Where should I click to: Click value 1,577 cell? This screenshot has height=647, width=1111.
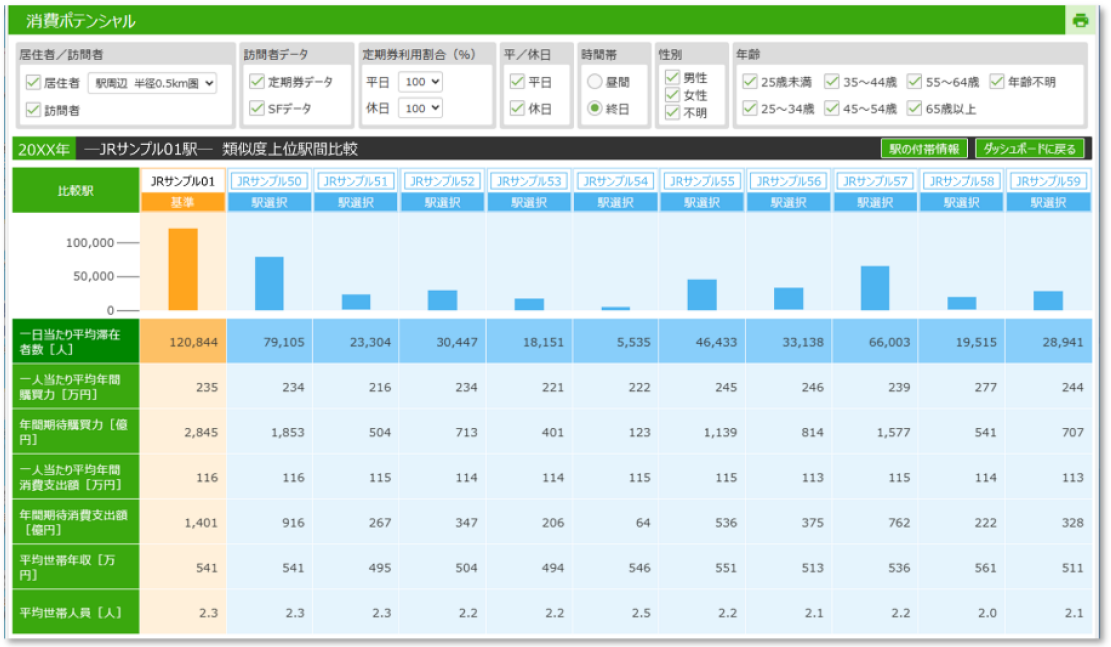click(875, 432)
